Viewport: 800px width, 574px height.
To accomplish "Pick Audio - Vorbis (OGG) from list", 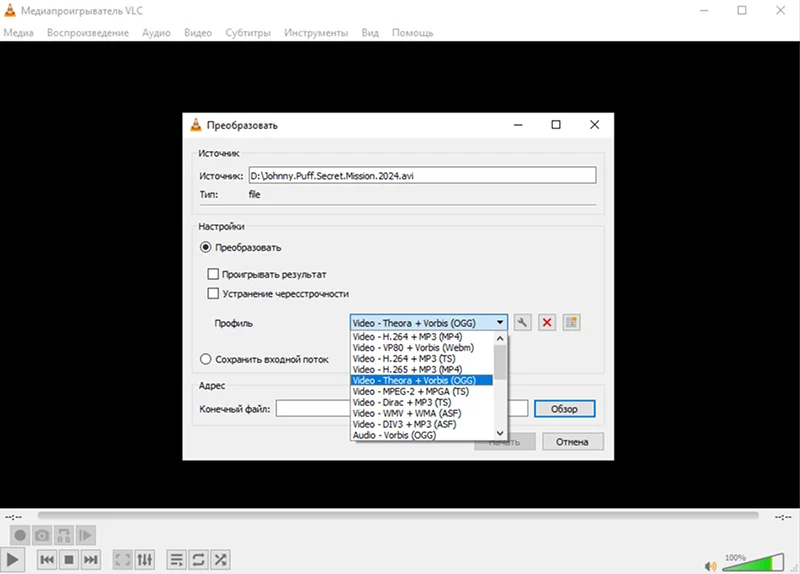I will click(x=394, y=435).
